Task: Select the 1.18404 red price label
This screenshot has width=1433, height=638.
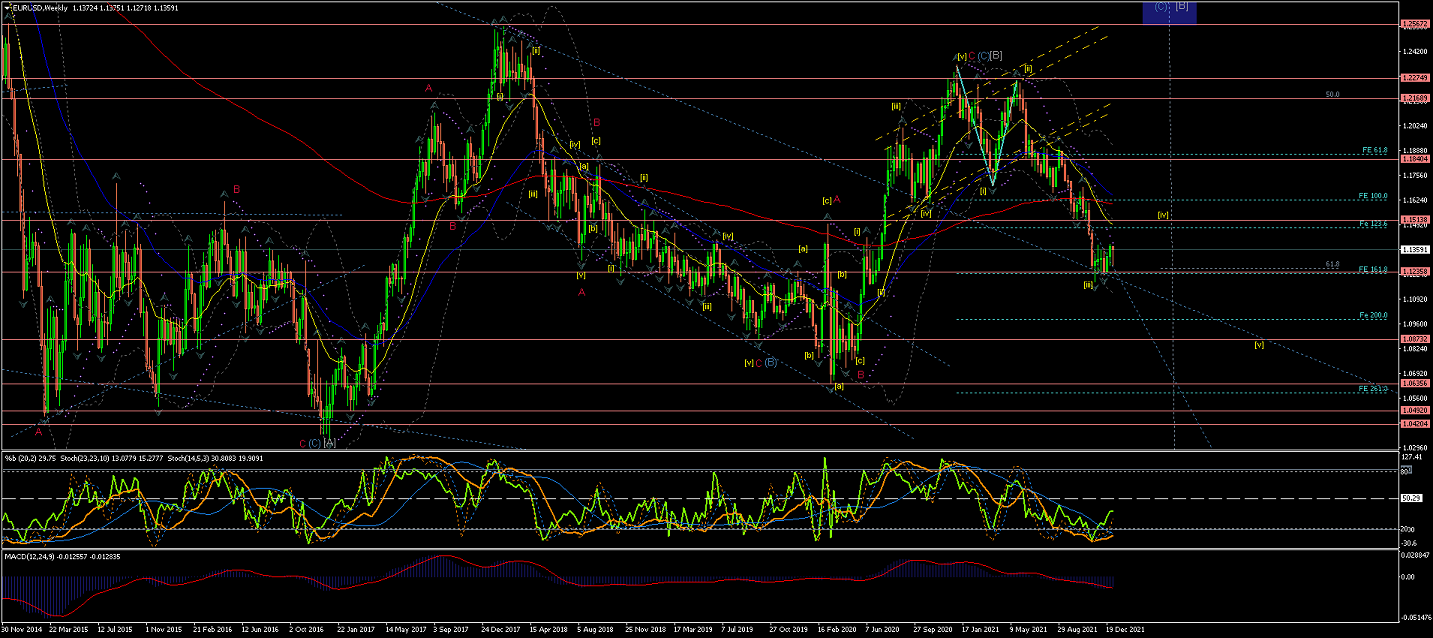Action: [1415, 159]
